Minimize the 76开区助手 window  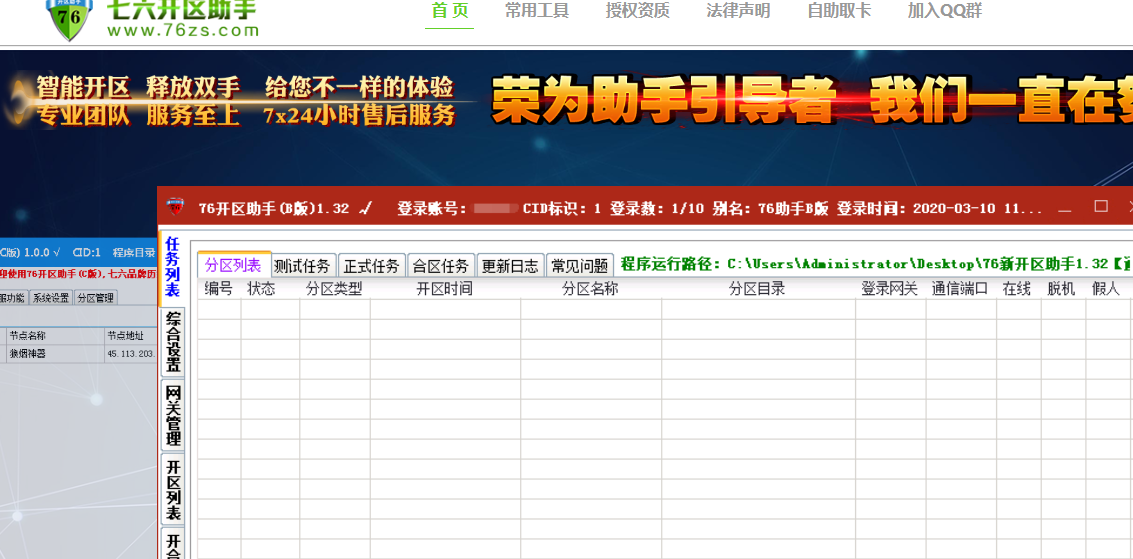click(x=1065, y=208)
